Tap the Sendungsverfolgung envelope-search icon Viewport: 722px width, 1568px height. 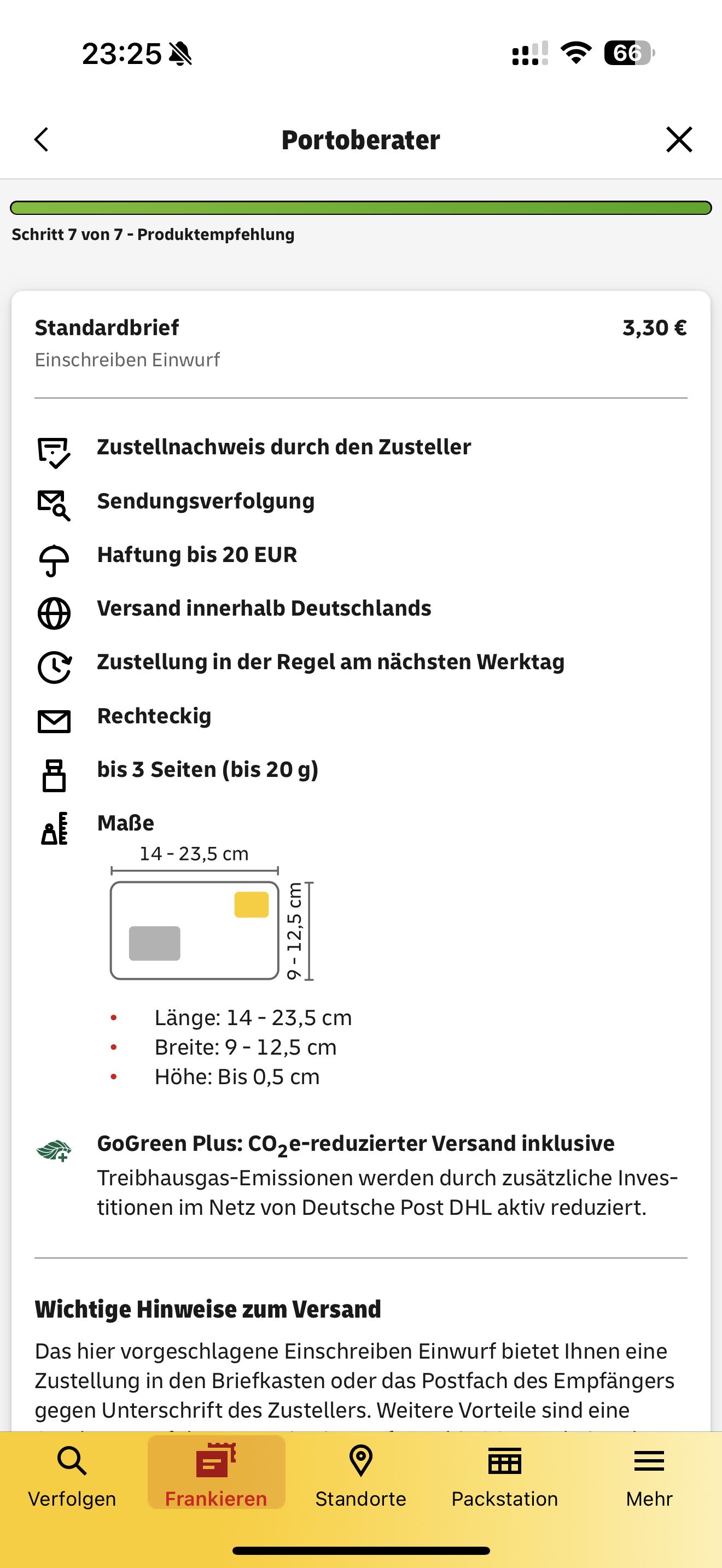pos(54,505)
